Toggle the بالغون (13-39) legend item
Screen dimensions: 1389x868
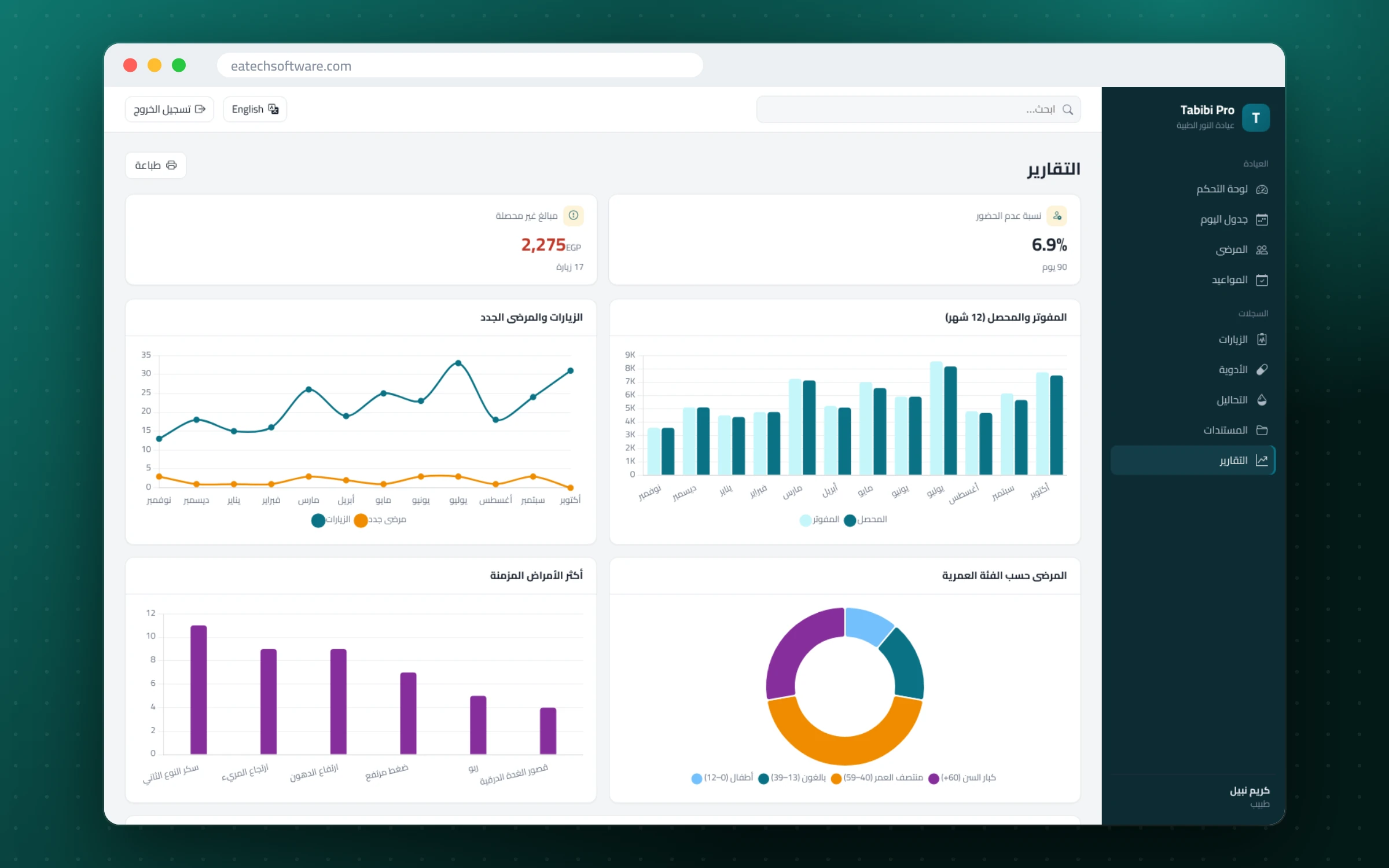(792, 778)
